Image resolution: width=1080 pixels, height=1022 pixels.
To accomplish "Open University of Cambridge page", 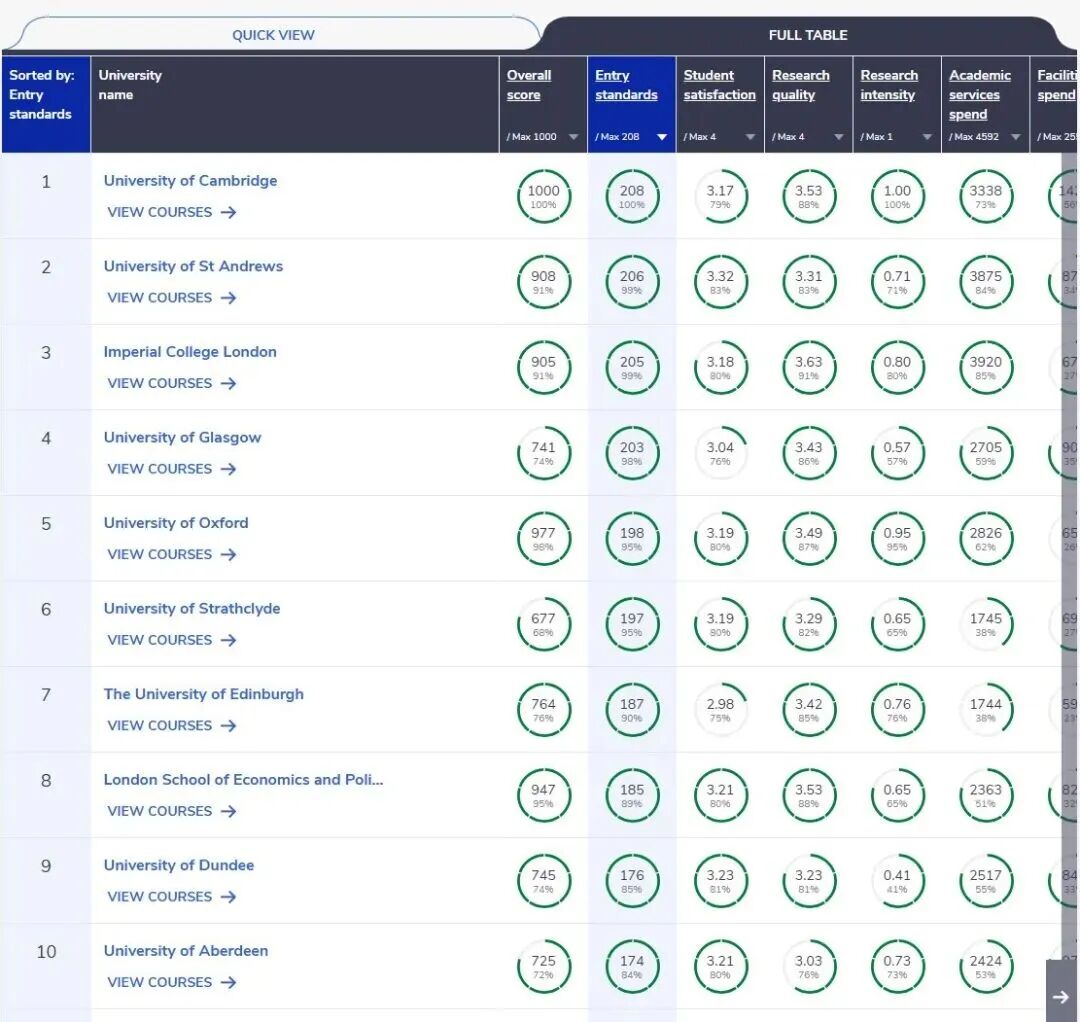I will [x=190, y=180].
